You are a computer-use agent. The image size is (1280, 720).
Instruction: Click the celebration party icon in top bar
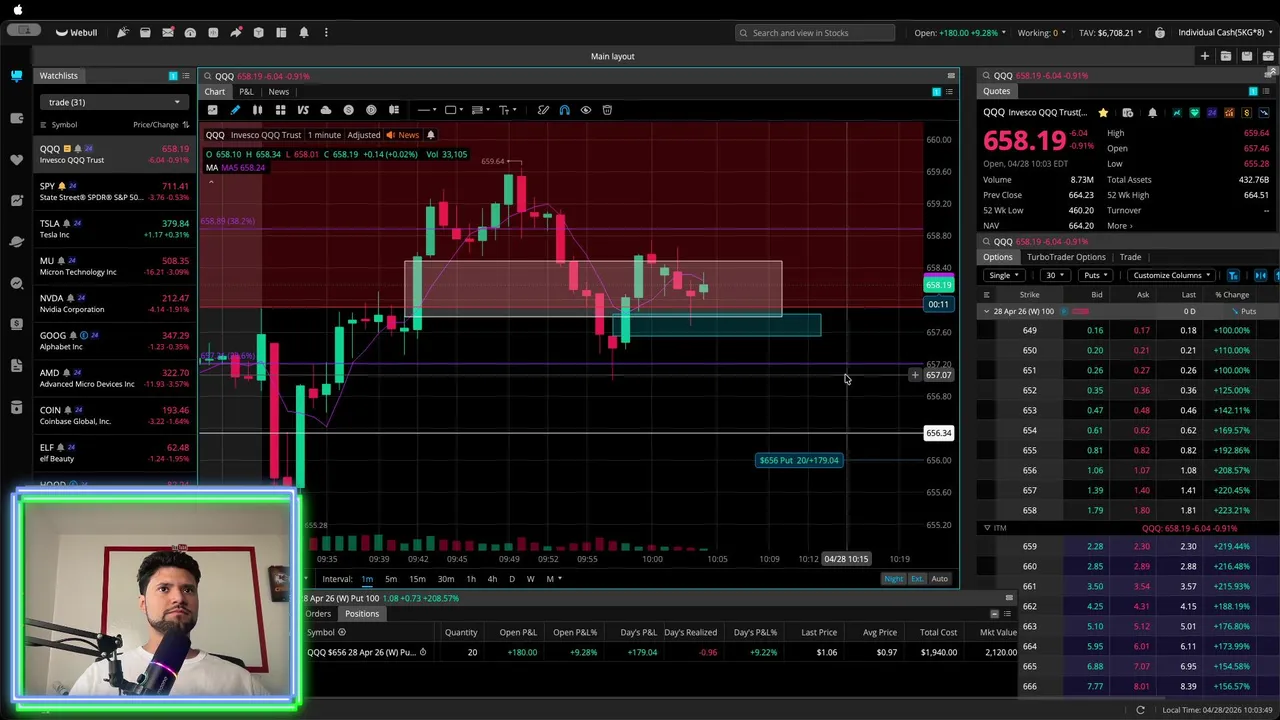[123, 33]
